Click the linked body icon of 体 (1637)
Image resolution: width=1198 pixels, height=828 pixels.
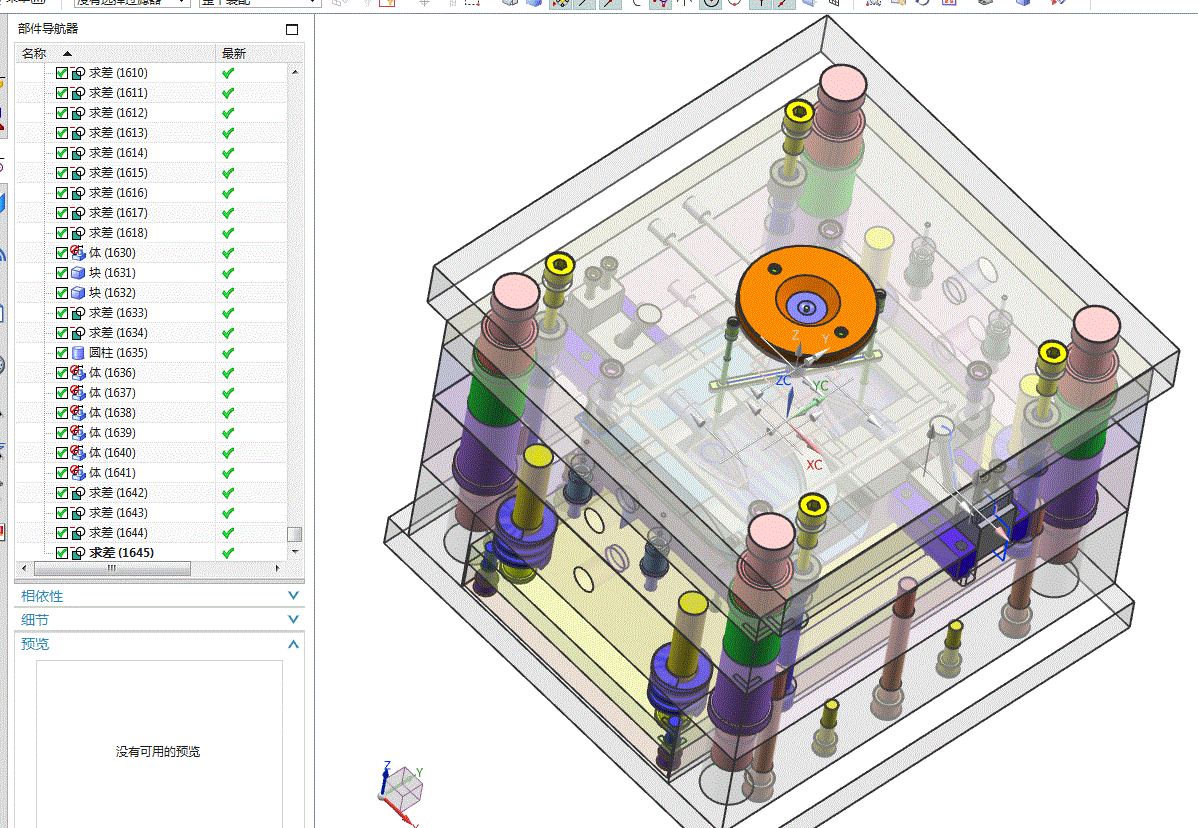click(x=78, y=393)
